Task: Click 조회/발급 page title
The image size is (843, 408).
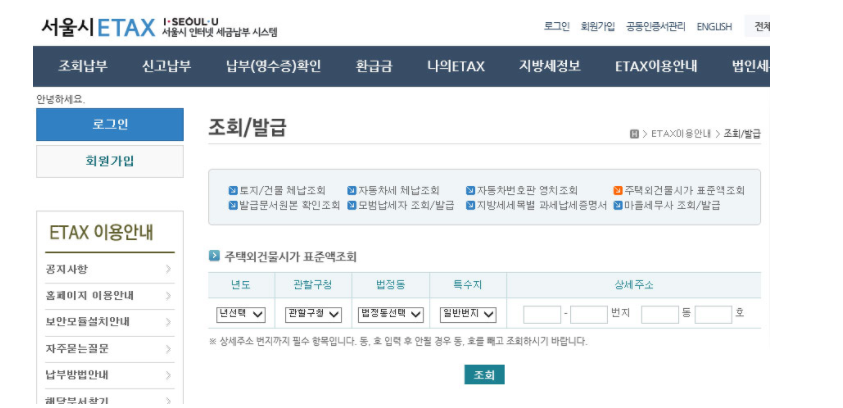Action: (x=247, y=128)
